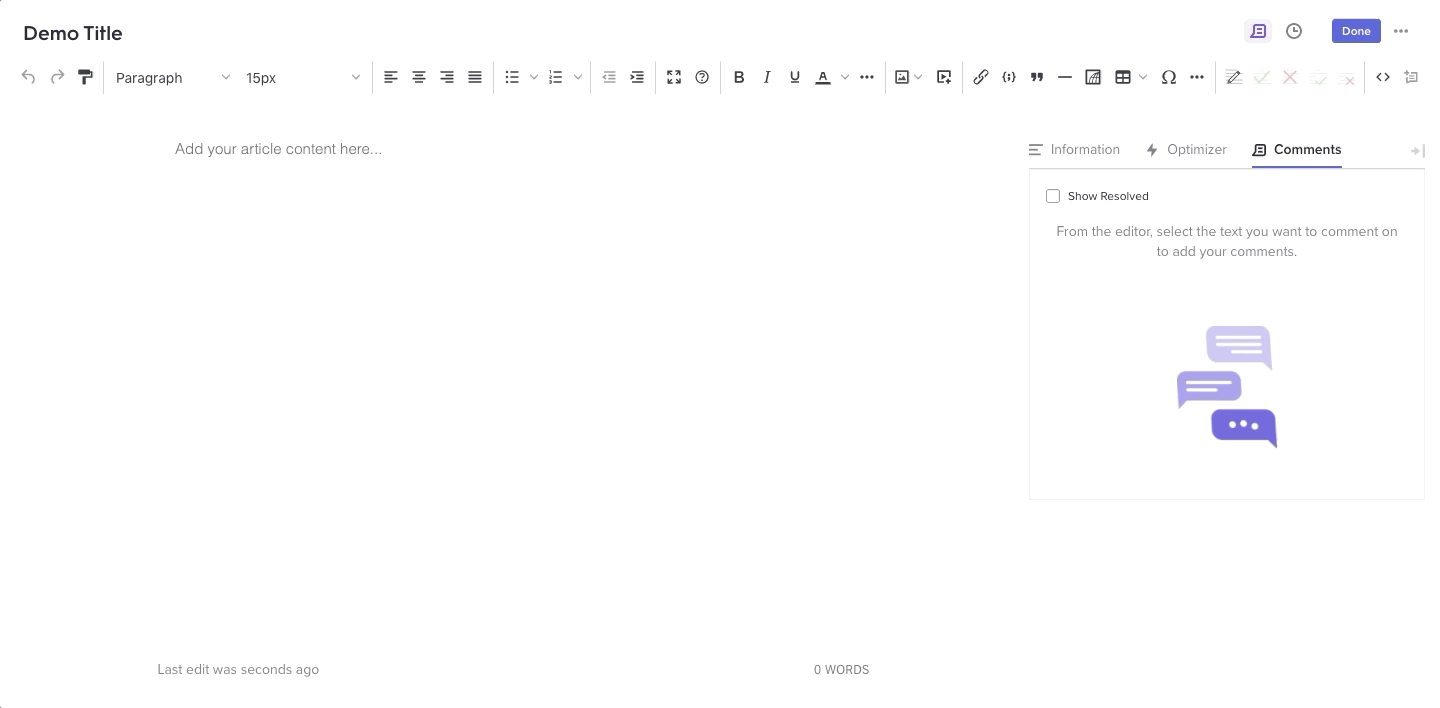Switch to the Optimizer tab
This screenshot has height=708, width=1440.
click(x=1186, y=149)
